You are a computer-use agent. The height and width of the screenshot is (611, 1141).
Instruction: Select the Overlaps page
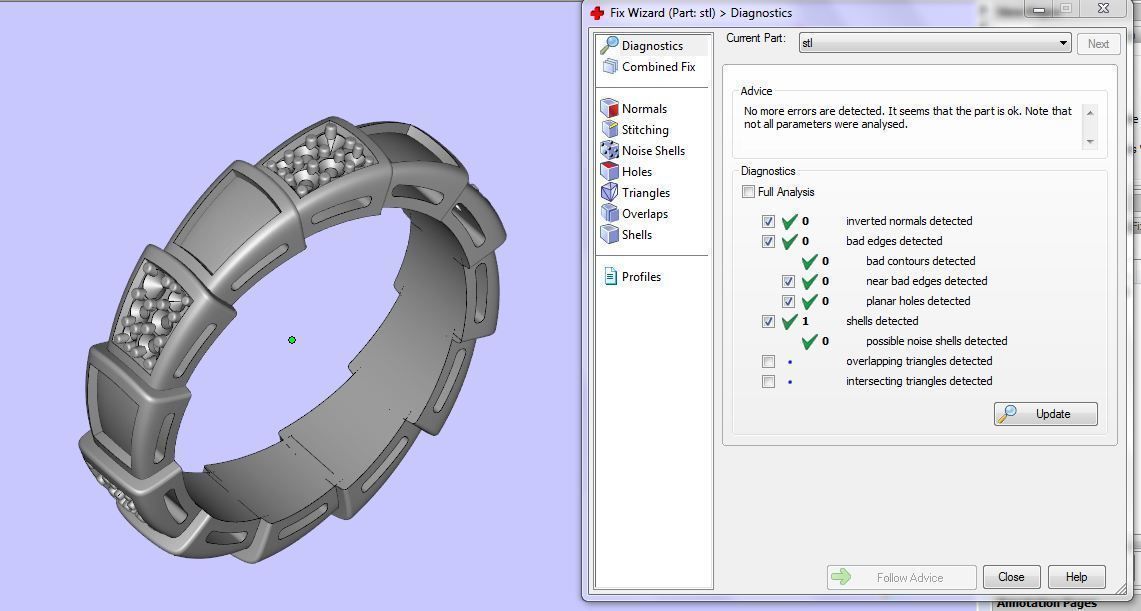645,214
